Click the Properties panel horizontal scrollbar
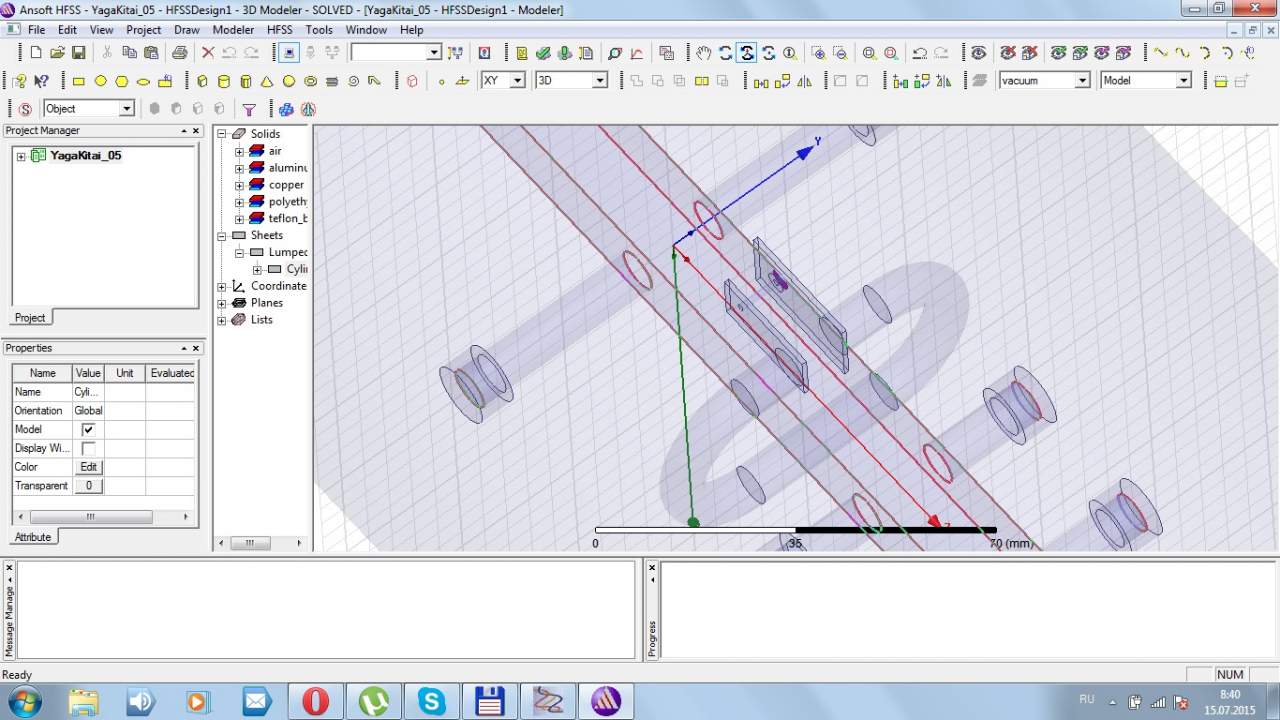Viewport: 1280px width, 720px height. [90, 517]
